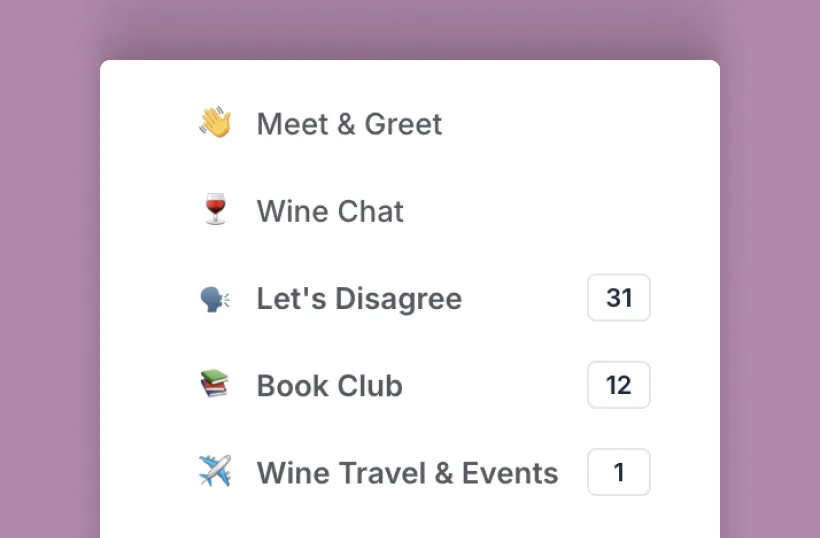
Task: Click the wine glass emoji icon
Action: pos(215,211)
